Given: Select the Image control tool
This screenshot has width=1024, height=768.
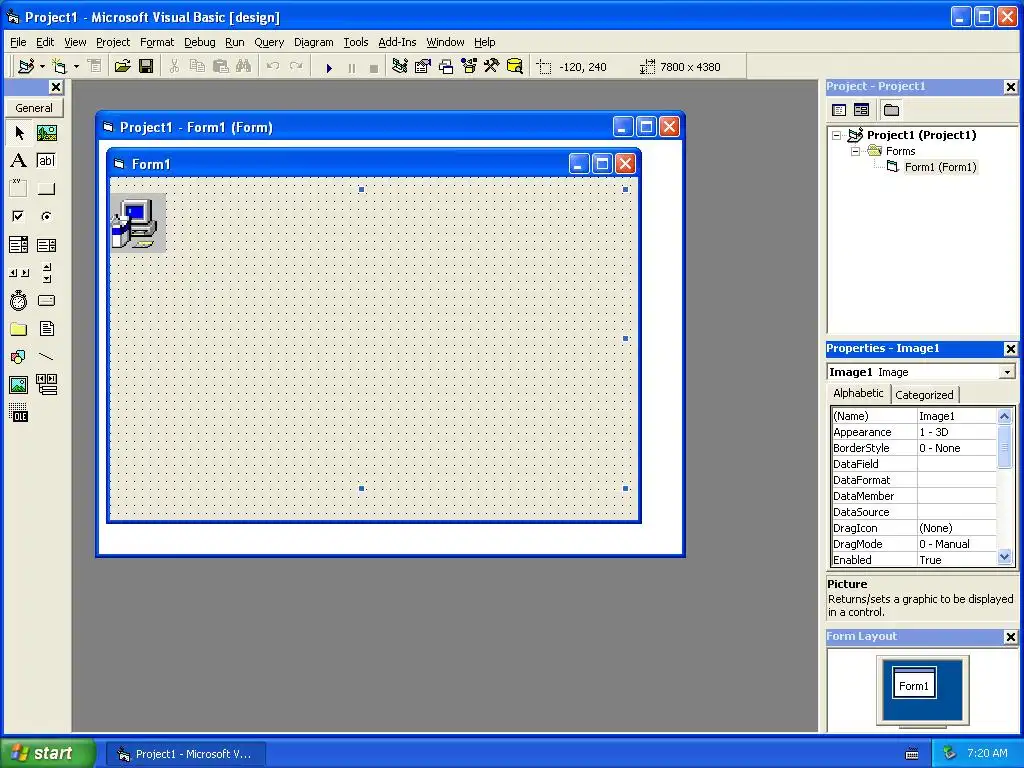Looking at the screenshot, I should [x=19, y=385].
